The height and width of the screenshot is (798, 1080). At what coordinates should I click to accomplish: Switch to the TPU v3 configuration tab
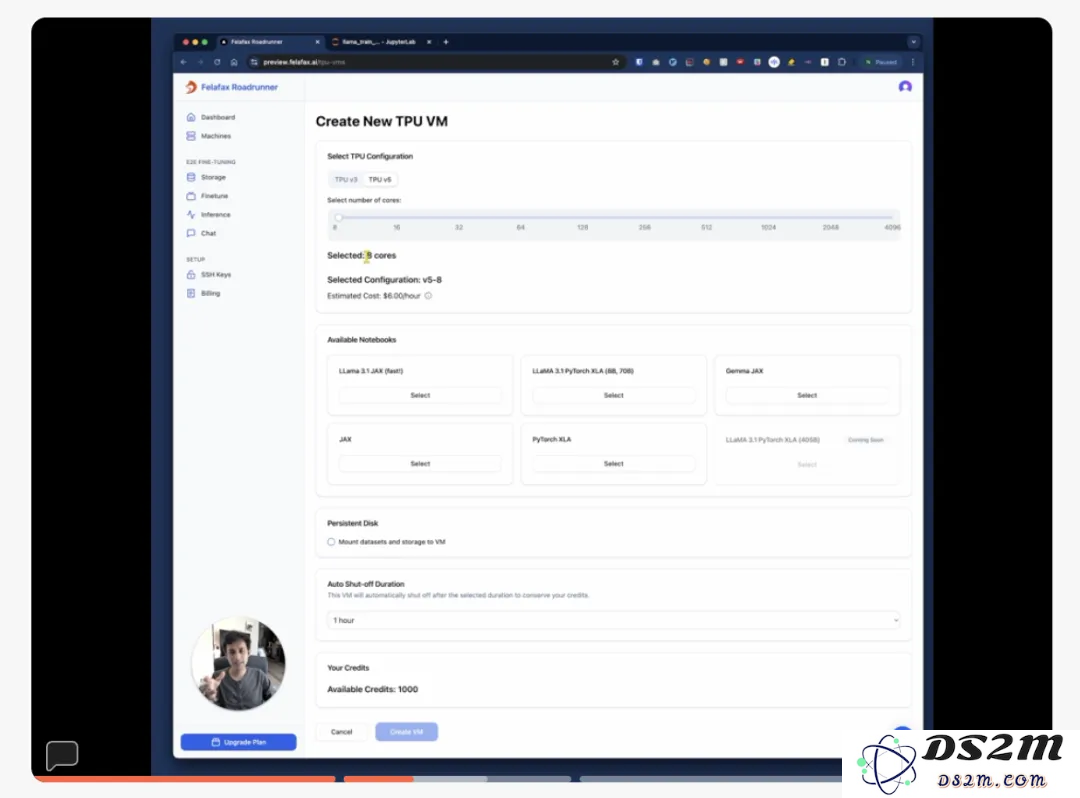click(346, 180)
